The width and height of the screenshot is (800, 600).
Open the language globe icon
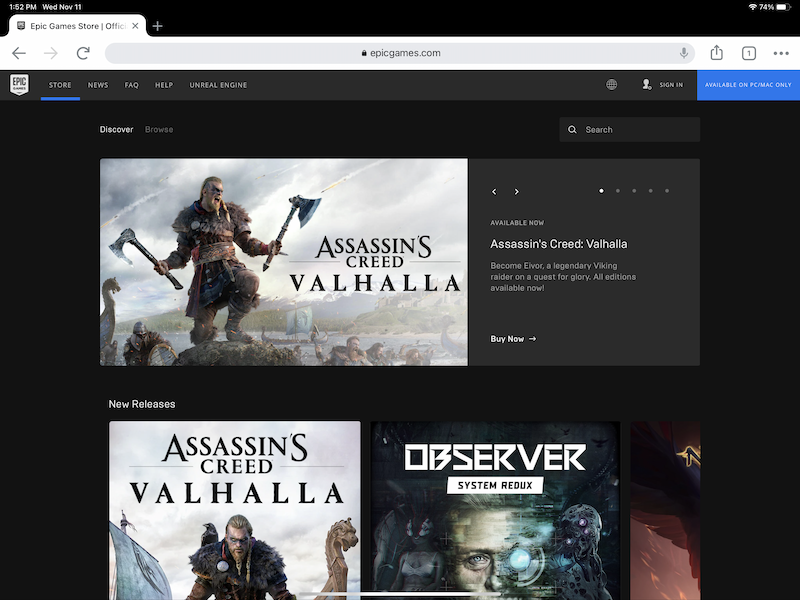pyautogui.click(x=612, y=85)
